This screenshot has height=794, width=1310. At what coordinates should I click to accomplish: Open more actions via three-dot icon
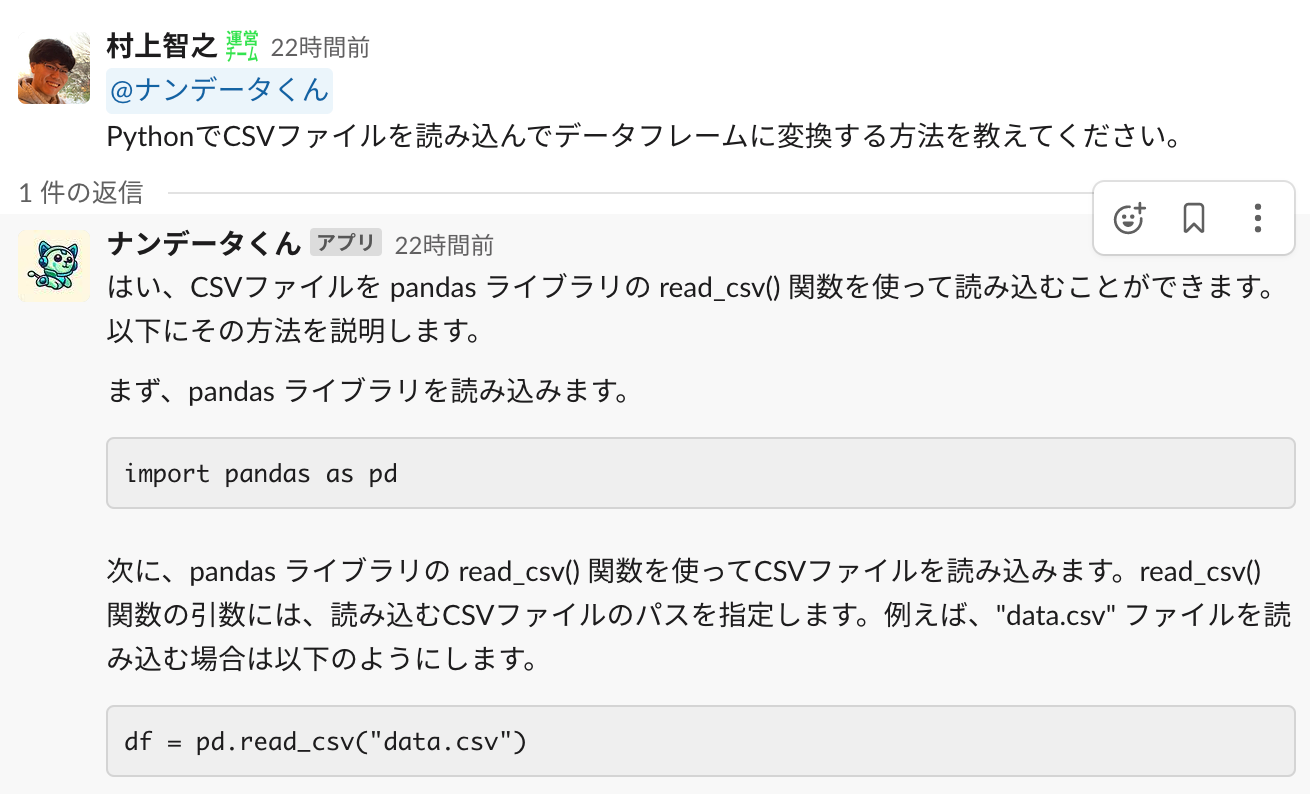coord(1257,218)
